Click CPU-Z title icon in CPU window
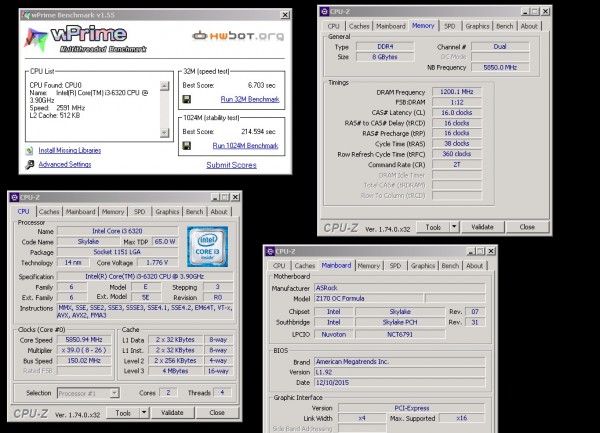This screenshot has width=600, height=433. click(x=14, y=197)
